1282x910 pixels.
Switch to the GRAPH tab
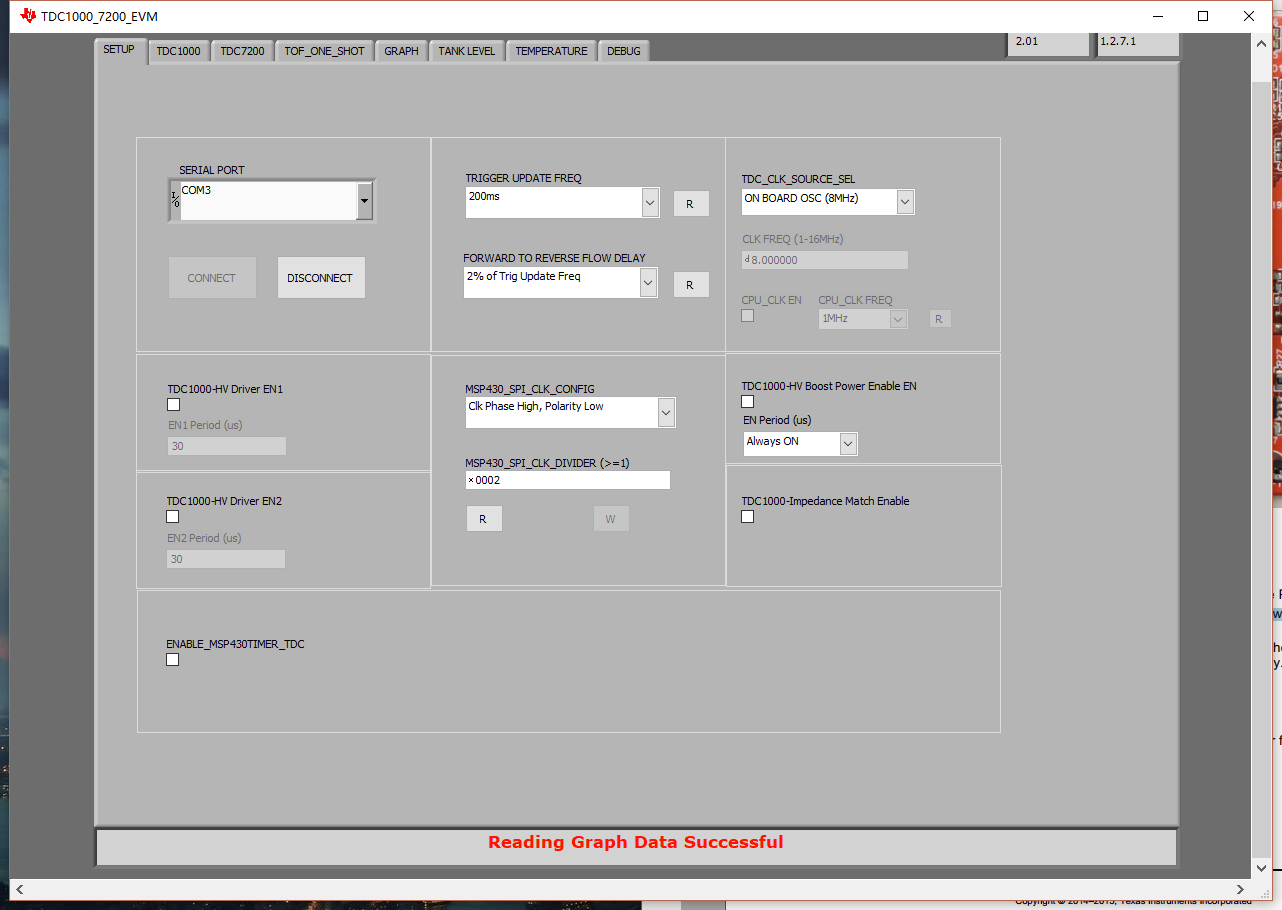click(x=402, y=51)
